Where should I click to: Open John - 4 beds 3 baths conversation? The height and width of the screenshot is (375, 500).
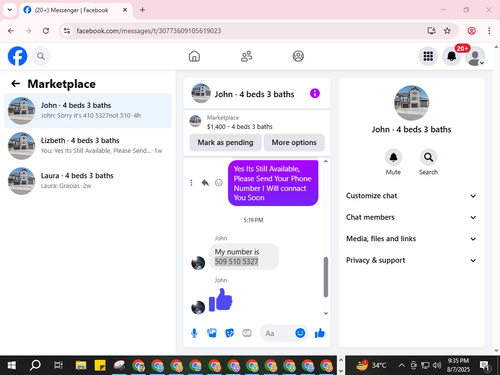coord(88,111)
